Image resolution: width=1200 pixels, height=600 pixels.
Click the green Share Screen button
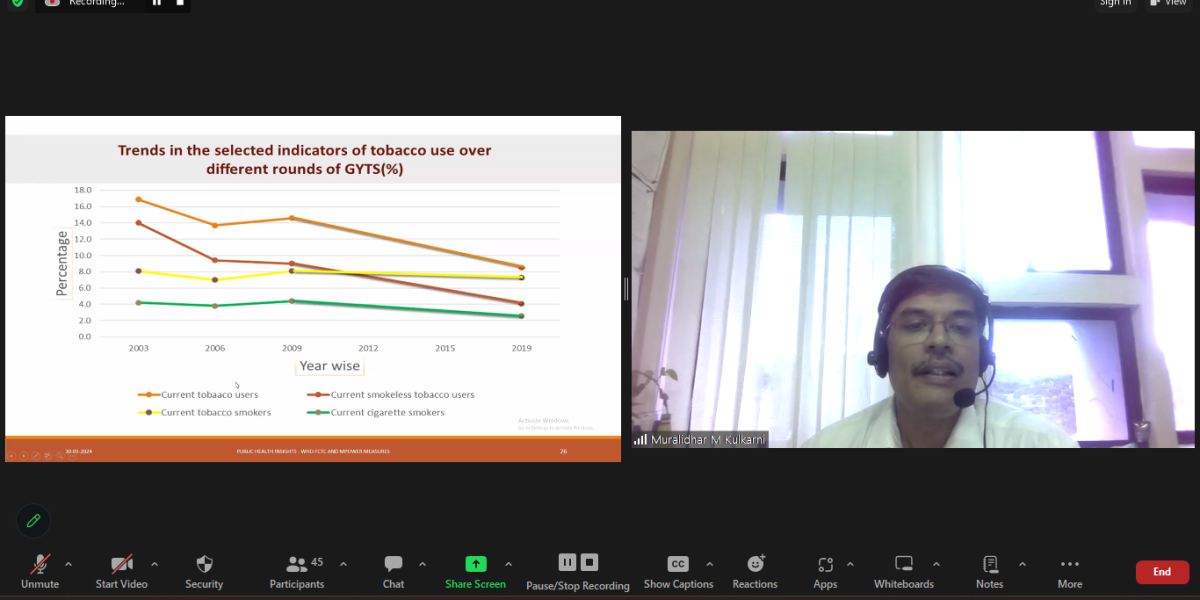click(476, 572)
